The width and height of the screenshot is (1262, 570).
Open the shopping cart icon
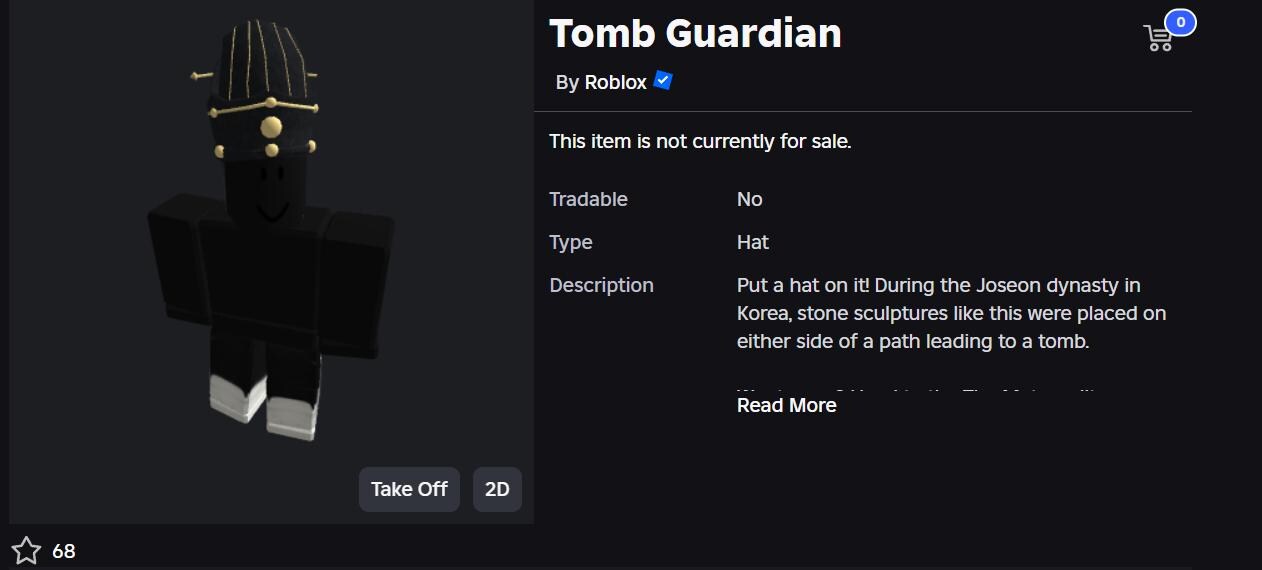pyautogui.click(x=1158, y=38)
